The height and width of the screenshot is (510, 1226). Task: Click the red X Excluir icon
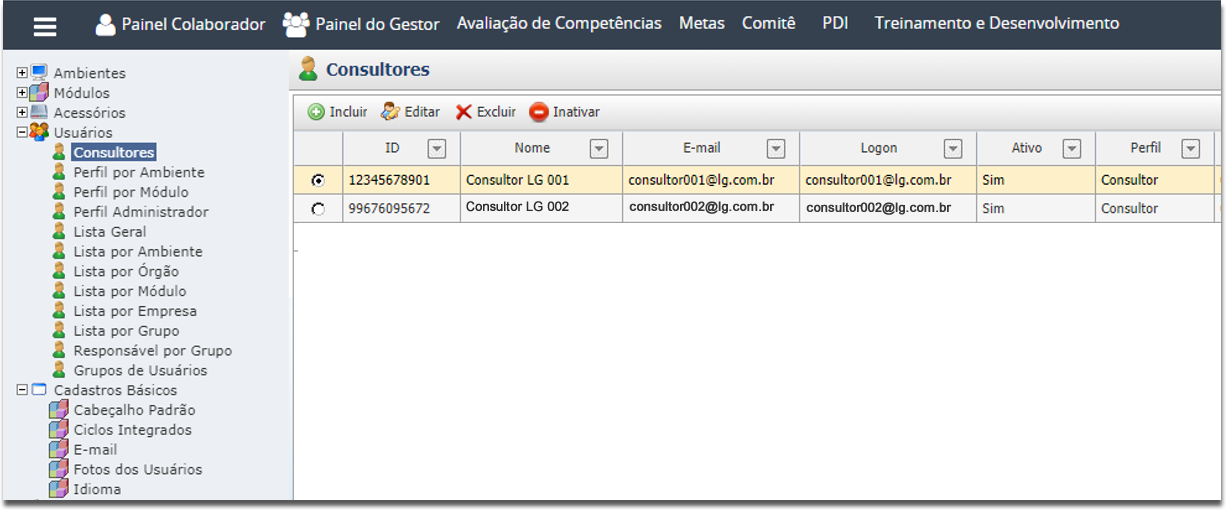464,112
